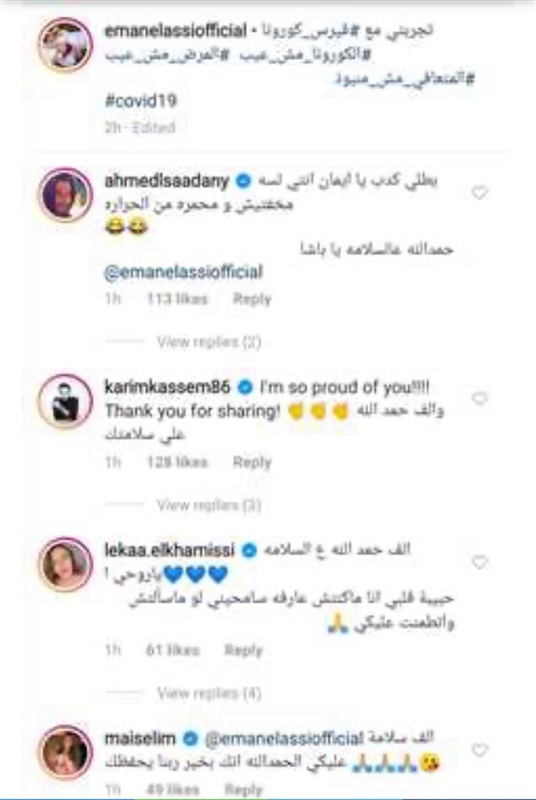
Task: Expand View replies (4) under lekaa.elkhamissi
Action: tap(209, 693)
